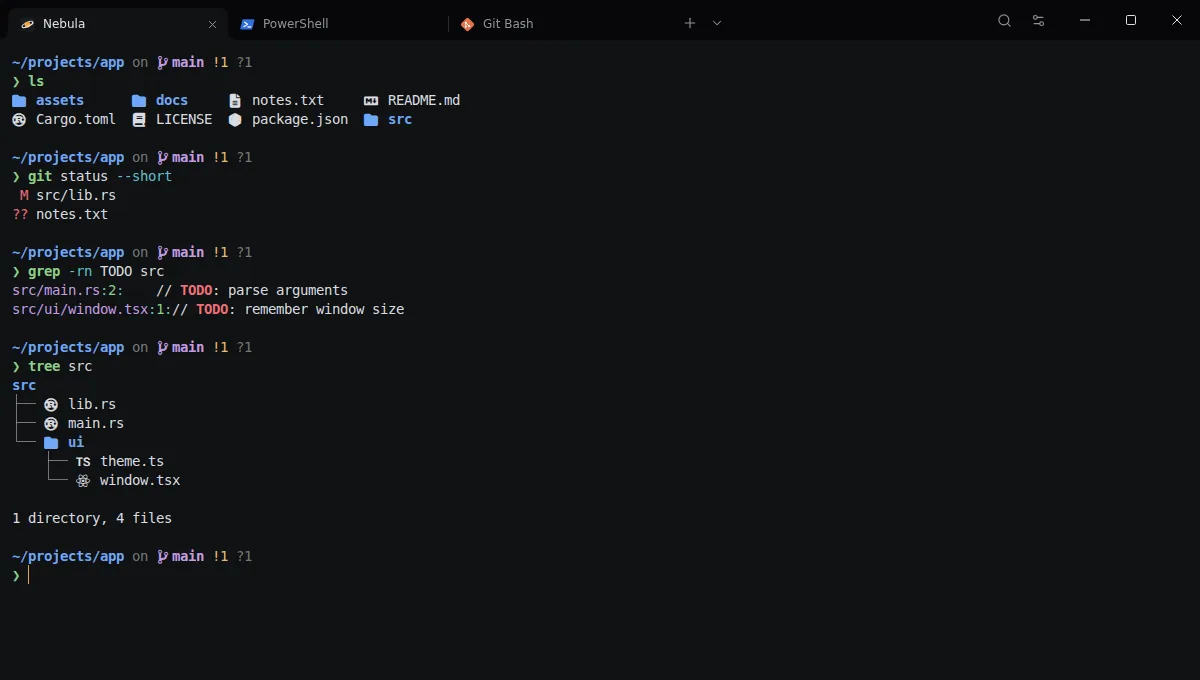The image size is (1200, 680).
Task: Click the Nebula tab planet icon
Action: coord(27,24)
